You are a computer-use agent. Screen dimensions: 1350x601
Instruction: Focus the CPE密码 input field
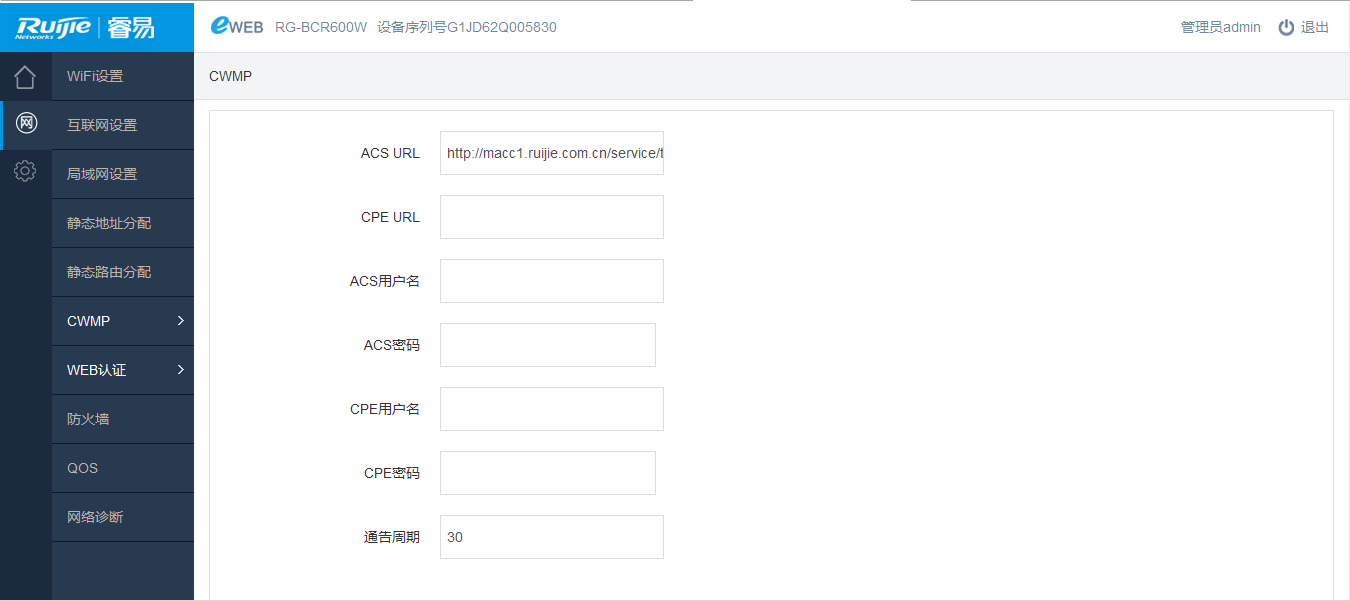pos(548,473)
